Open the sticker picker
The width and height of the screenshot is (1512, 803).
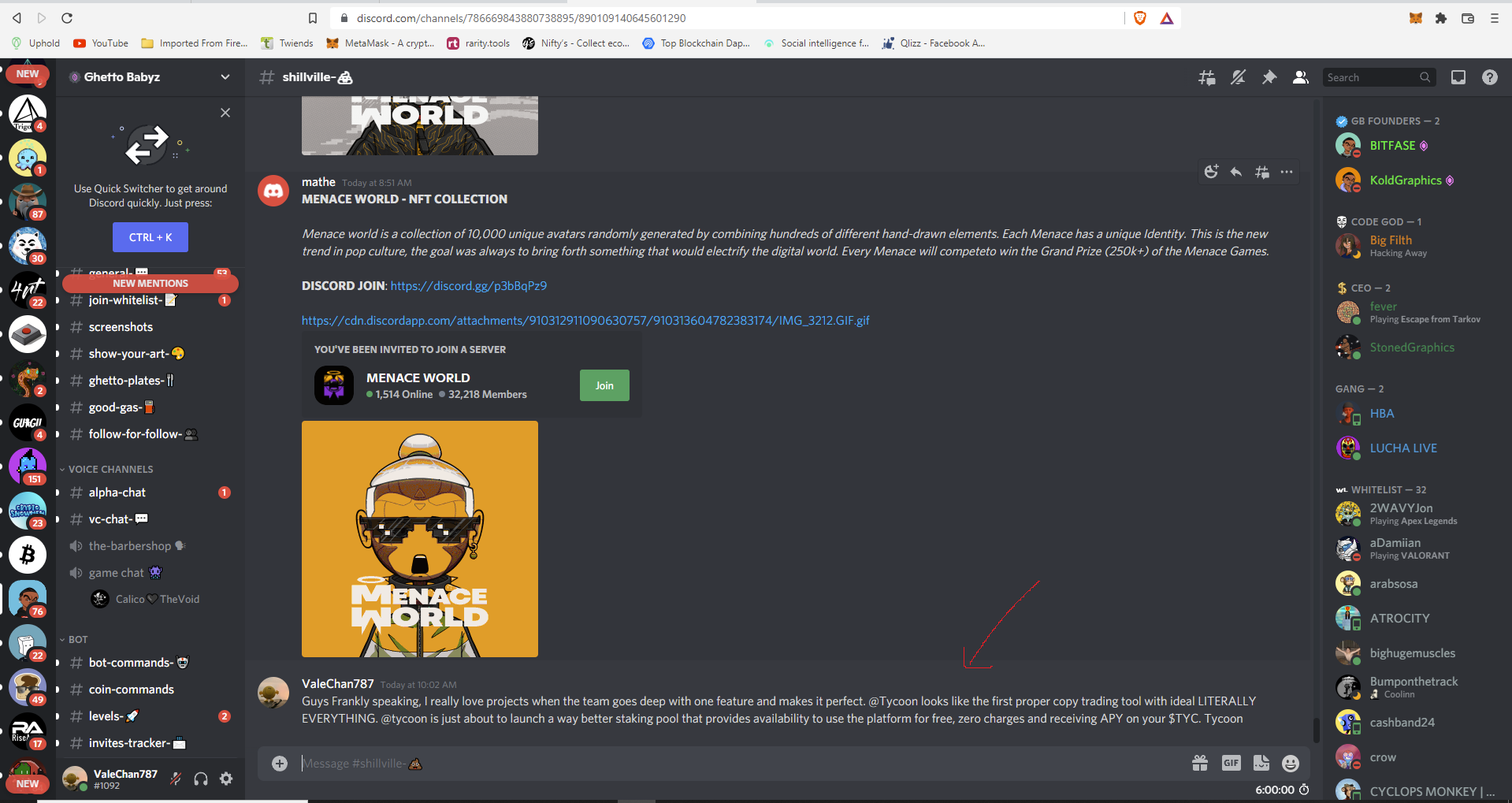1261,763
